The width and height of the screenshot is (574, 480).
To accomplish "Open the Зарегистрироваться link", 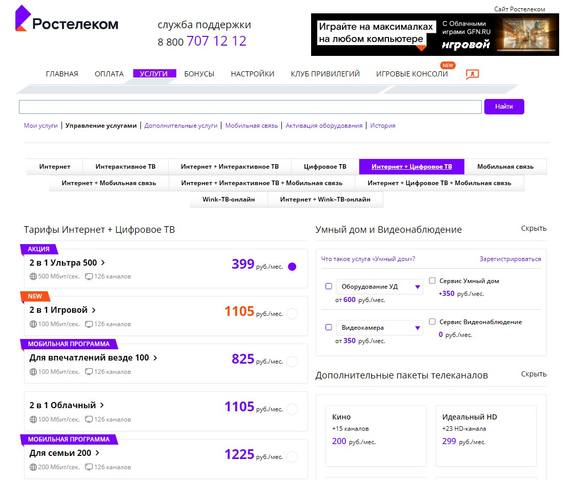I will point(510,259).
